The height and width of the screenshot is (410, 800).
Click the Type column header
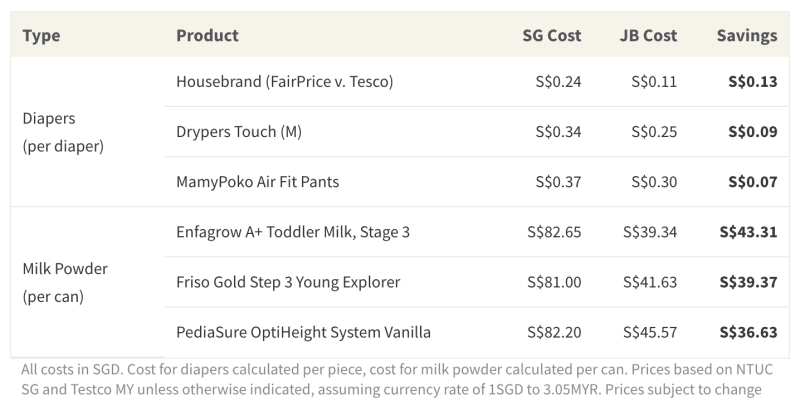tap(41, 36)
